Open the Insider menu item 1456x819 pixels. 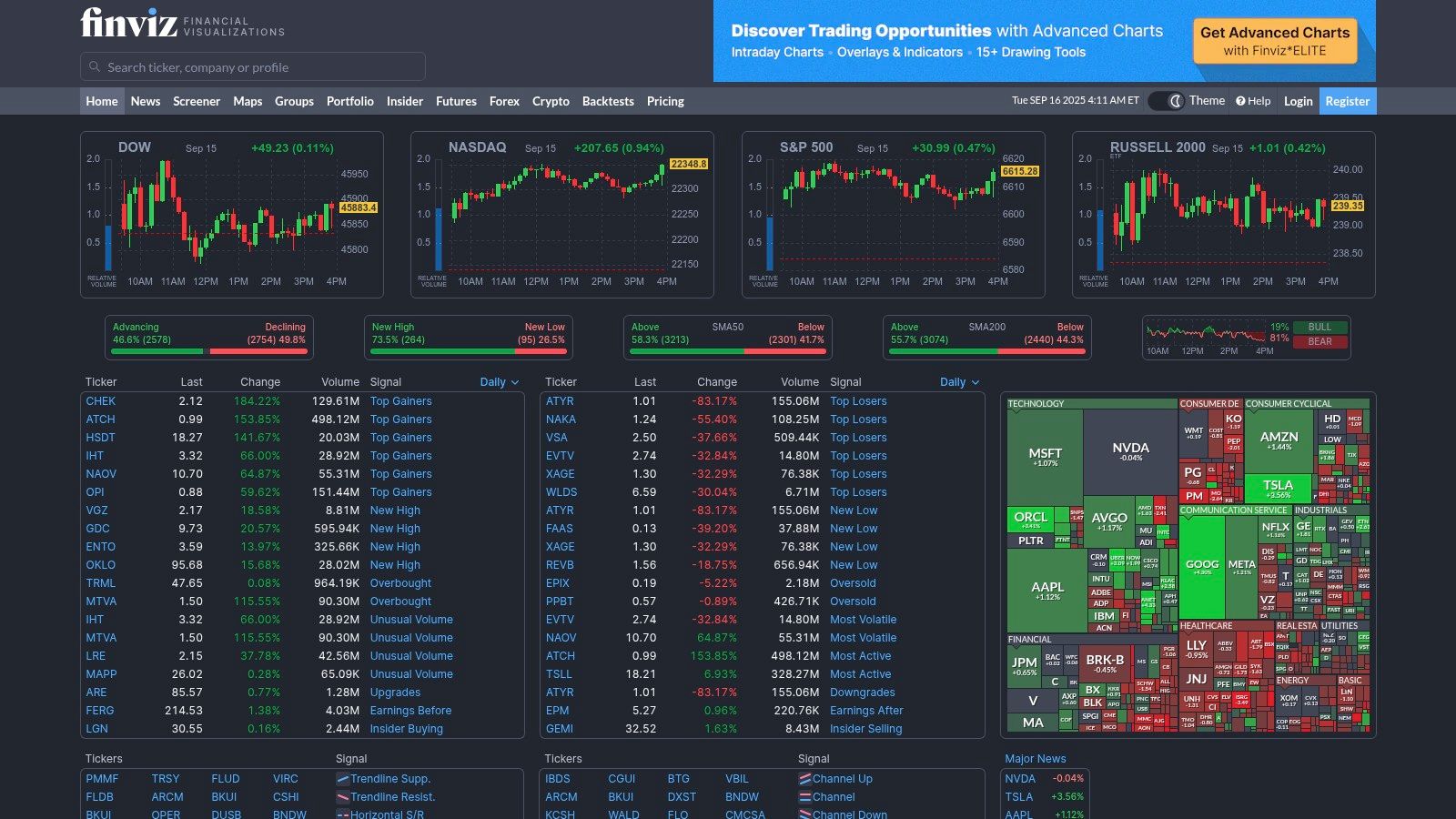pyautogui.click(x=405, y=101)
